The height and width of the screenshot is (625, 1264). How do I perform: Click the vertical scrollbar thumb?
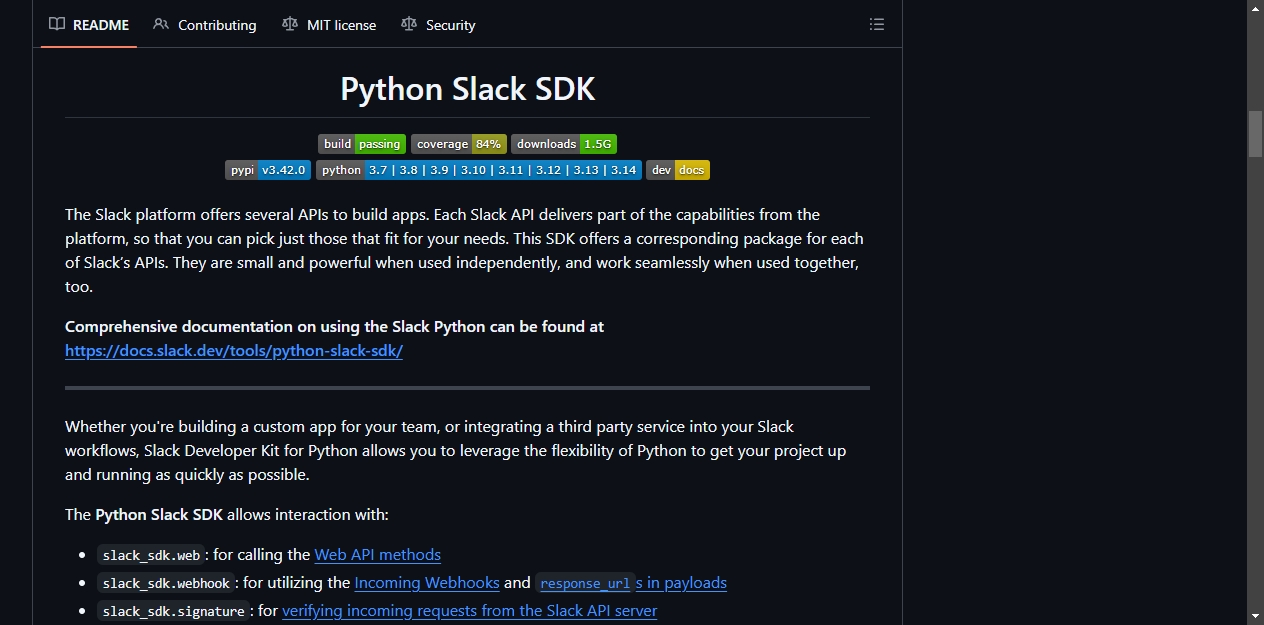coord(1255,133)
